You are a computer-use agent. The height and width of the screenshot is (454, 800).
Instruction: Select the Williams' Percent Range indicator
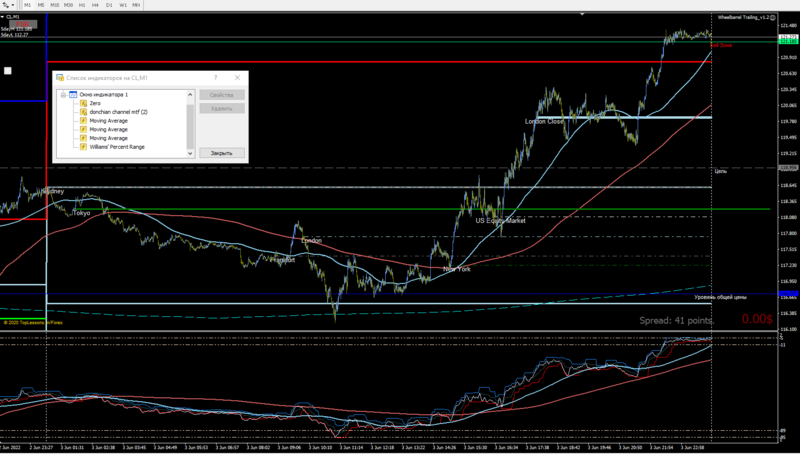(117, 147)
